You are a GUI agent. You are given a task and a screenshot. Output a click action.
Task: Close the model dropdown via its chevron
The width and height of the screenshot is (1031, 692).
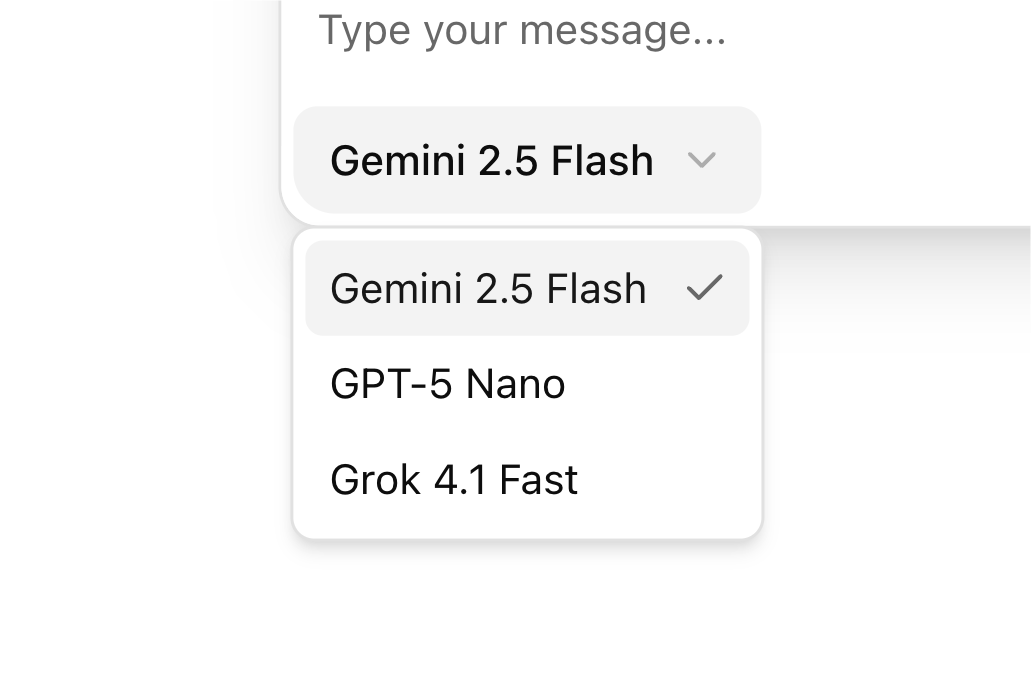click(702, 160)
